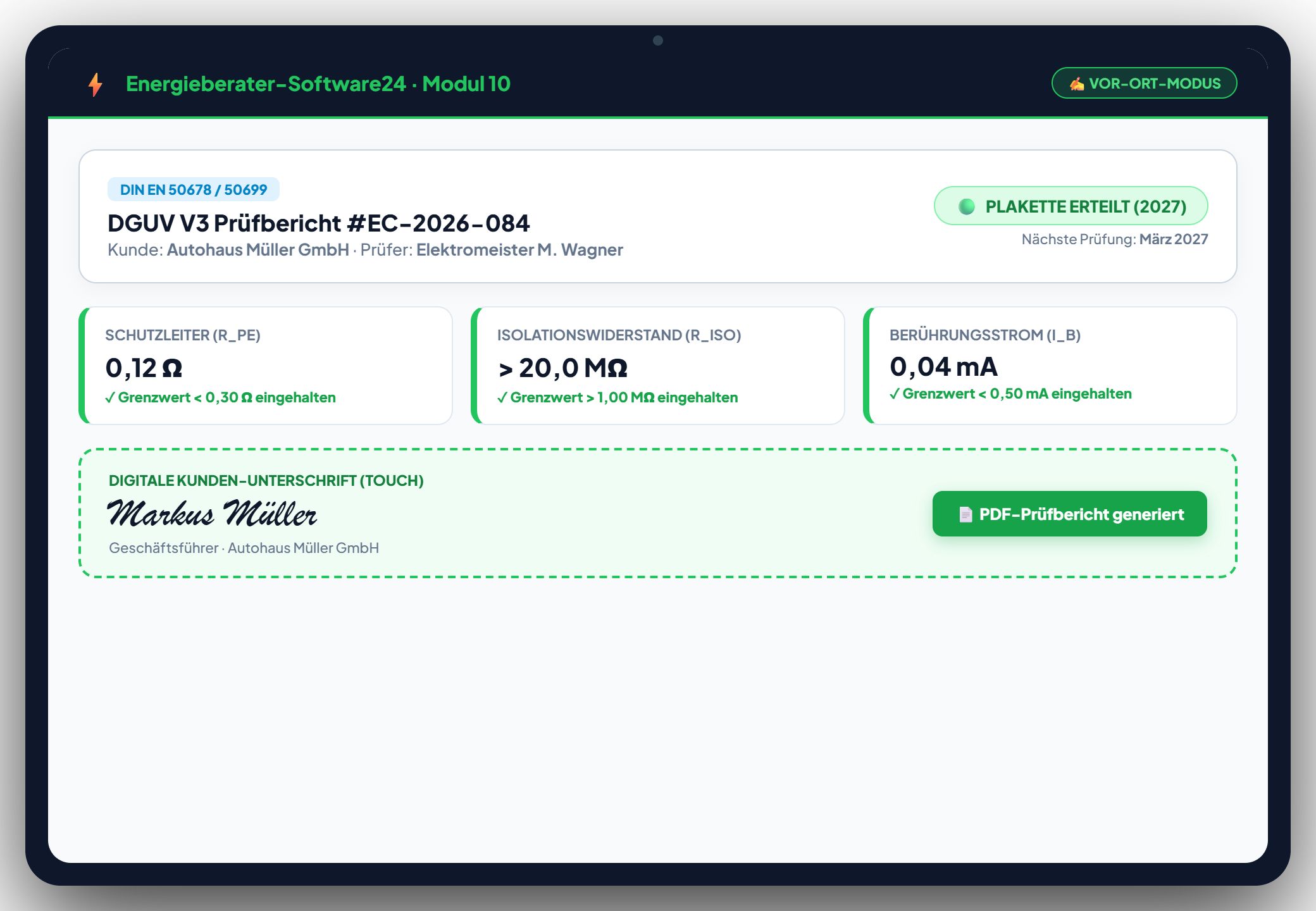Click the orange lightning bolt logo
The width and height of the screenshot is (1316, 911).
pyautogui.click(x=96, y=84)
